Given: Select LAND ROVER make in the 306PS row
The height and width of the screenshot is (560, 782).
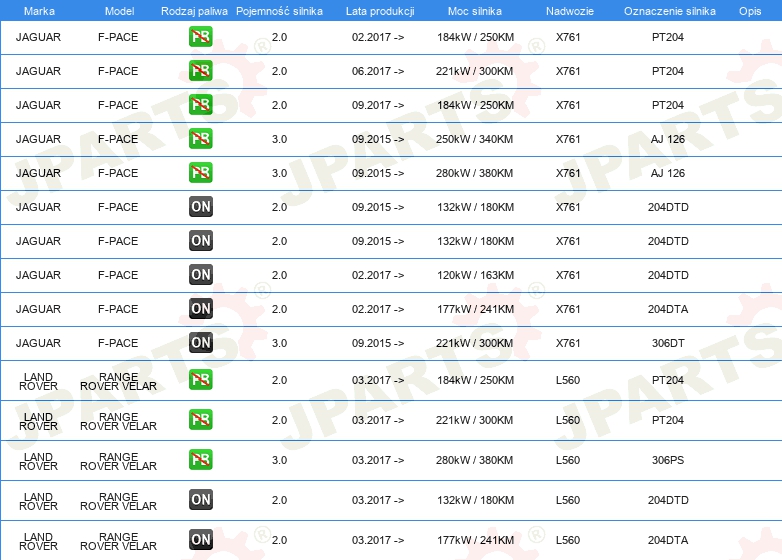Looking at the screenshot, I should click(38, 461).
